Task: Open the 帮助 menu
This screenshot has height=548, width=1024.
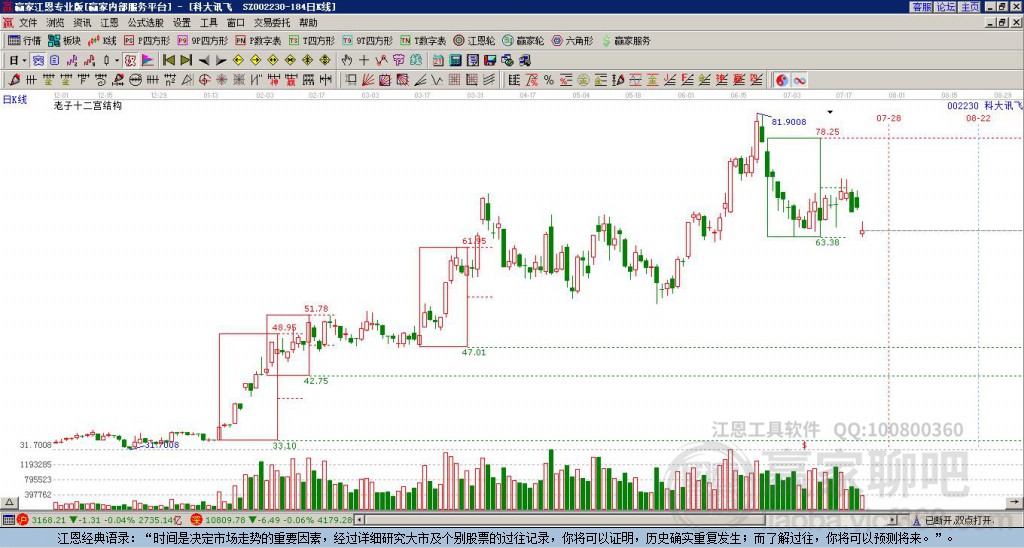Action: tap(308, 23)
